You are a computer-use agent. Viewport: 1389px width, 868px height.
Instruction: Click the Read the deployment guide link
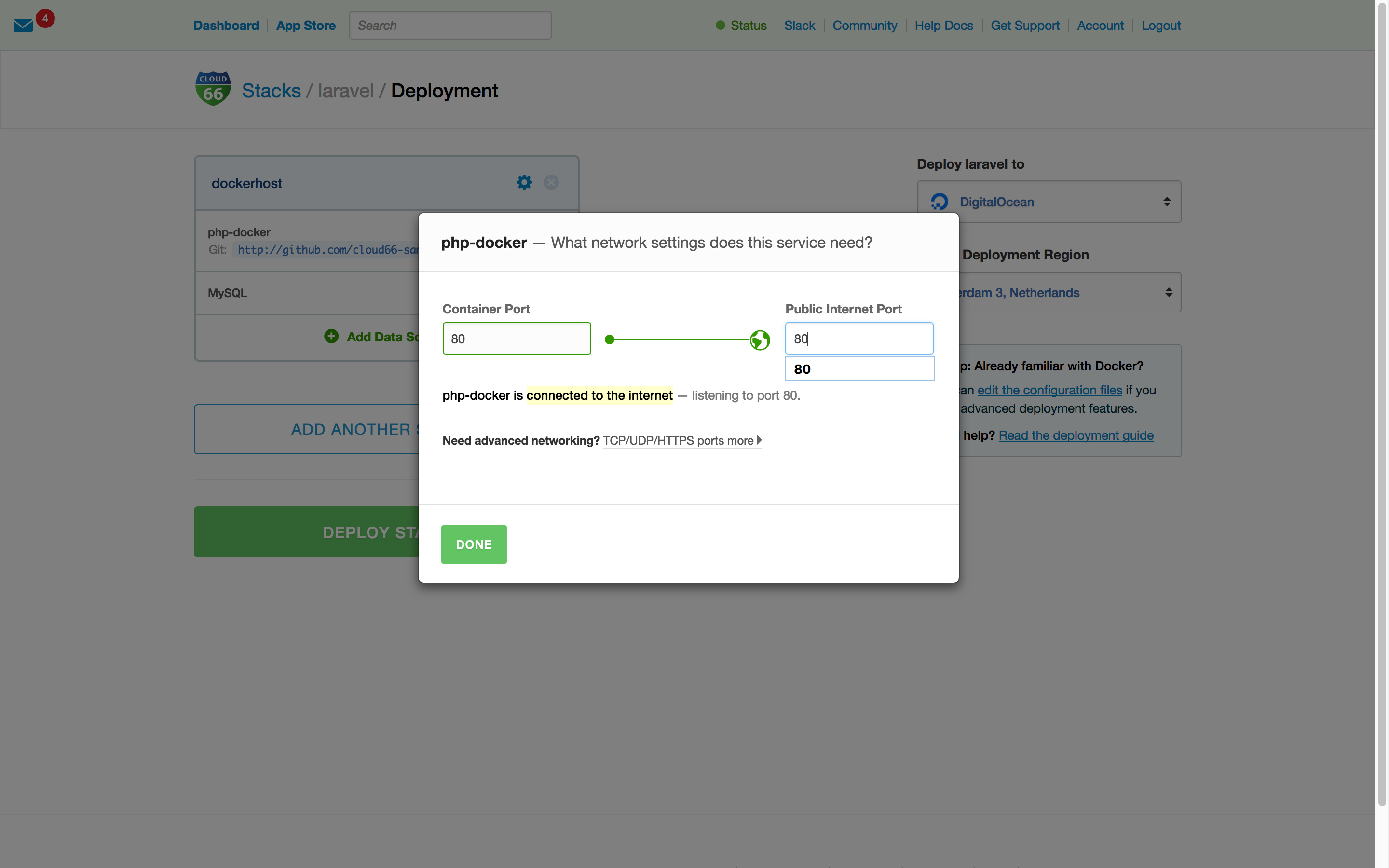[1076, 435]
